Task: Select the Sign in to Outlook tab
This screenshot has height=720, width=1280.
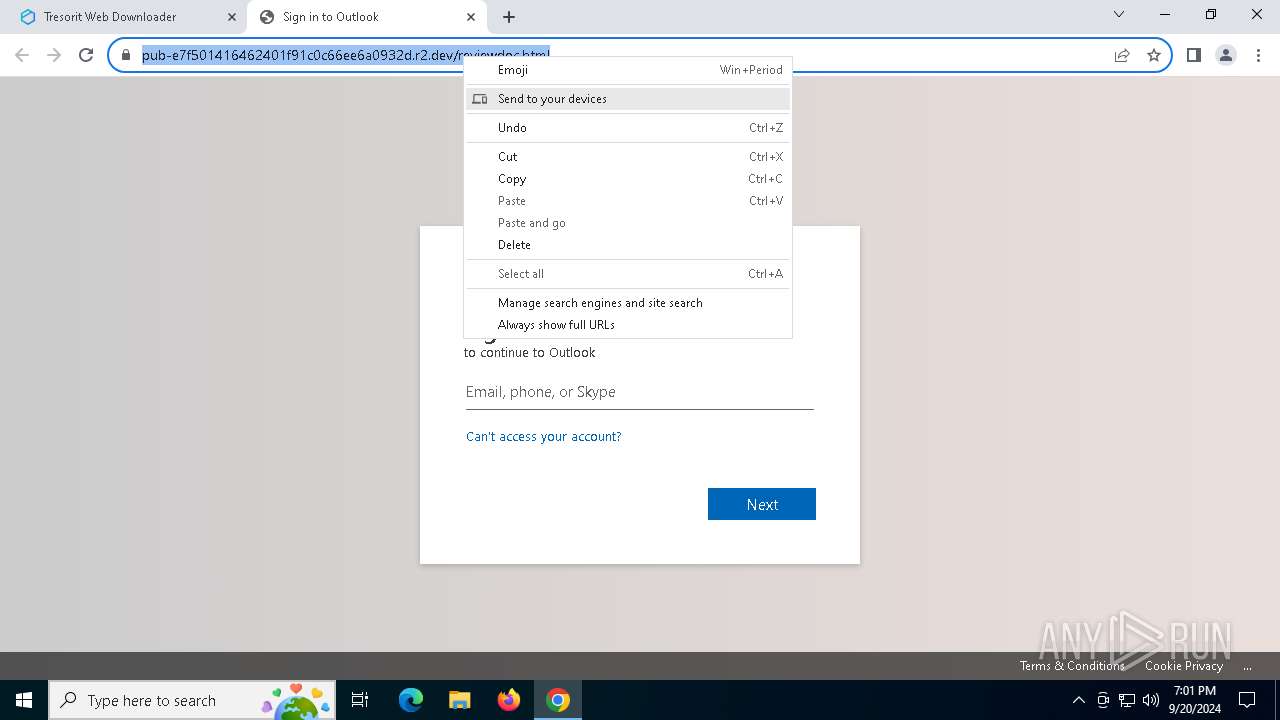Action: tap(366, 17)
